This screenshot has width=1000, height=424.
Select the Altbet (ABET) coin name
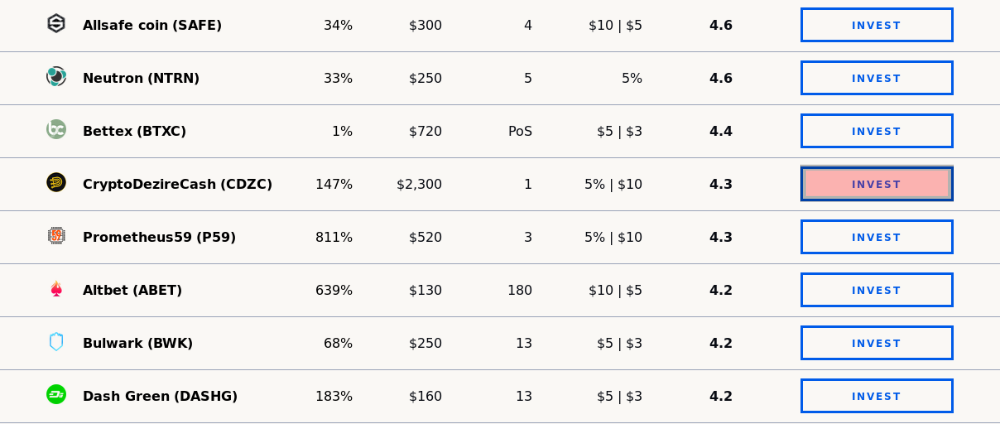click(132, 290)
